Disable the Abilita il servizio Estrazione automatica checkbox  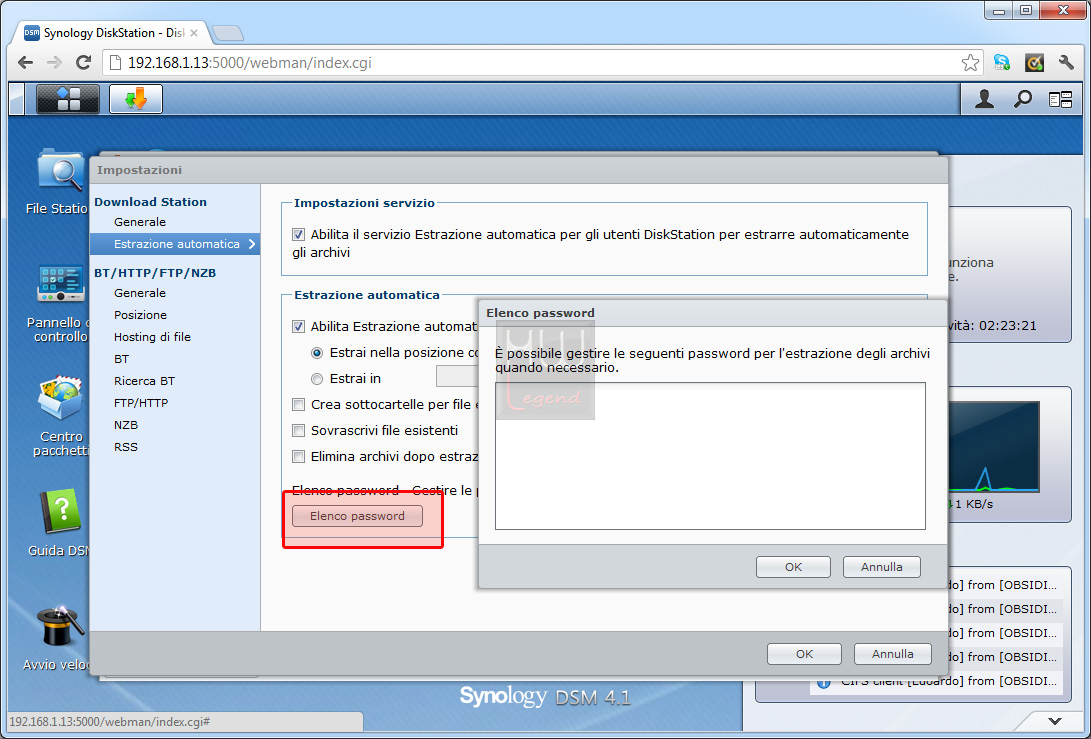(298, 235)
